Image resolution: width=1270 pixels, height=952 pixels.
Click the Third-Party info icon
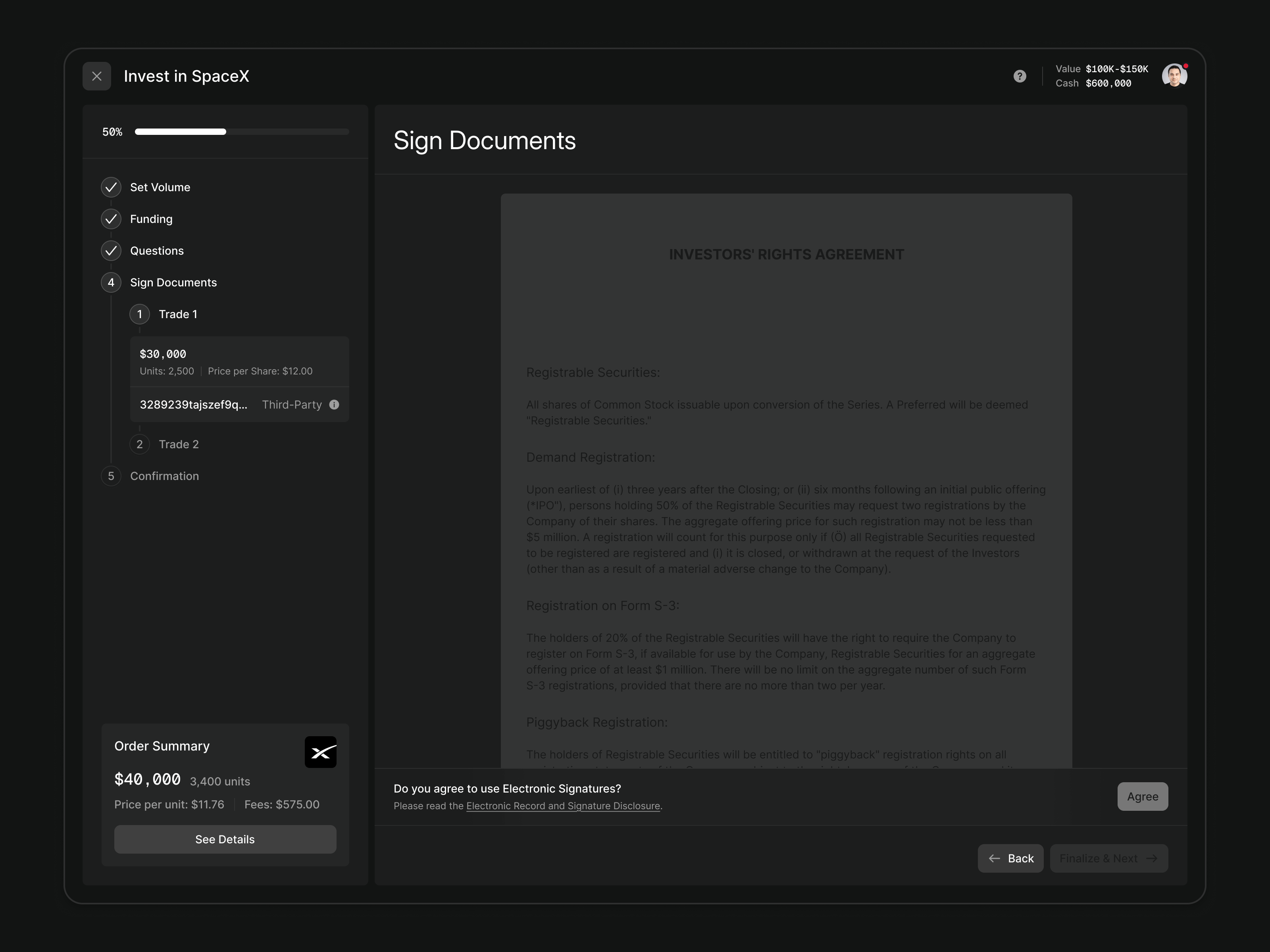click(334, 405)
